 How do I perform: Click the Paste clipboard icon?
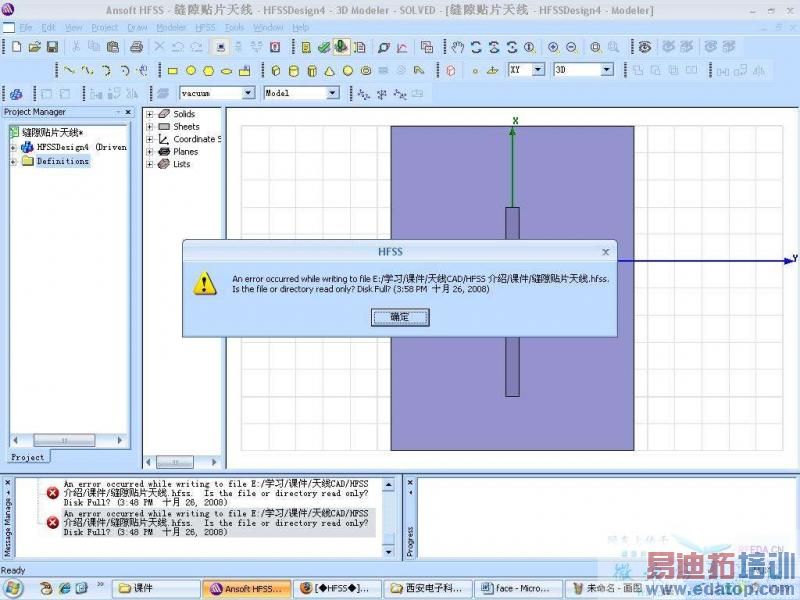click(x=113, y=47)
